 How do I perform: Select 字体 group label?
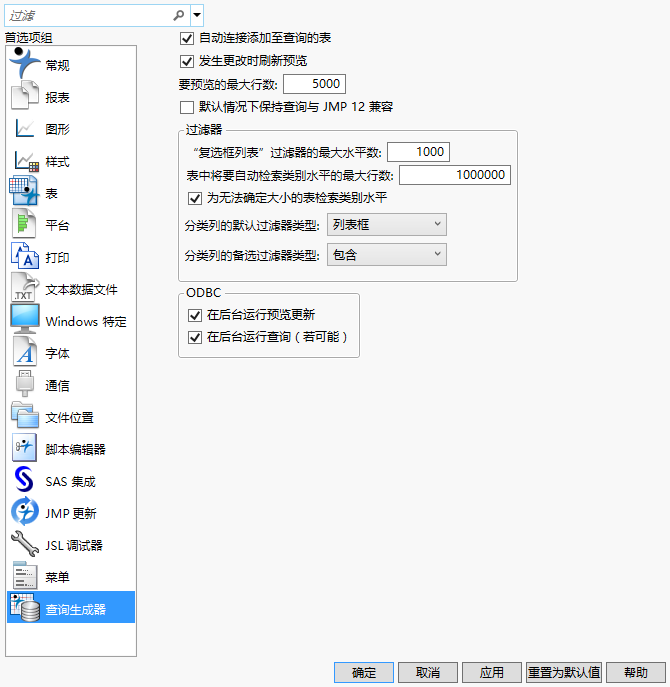pyautogui.click(x=57, y=354)
